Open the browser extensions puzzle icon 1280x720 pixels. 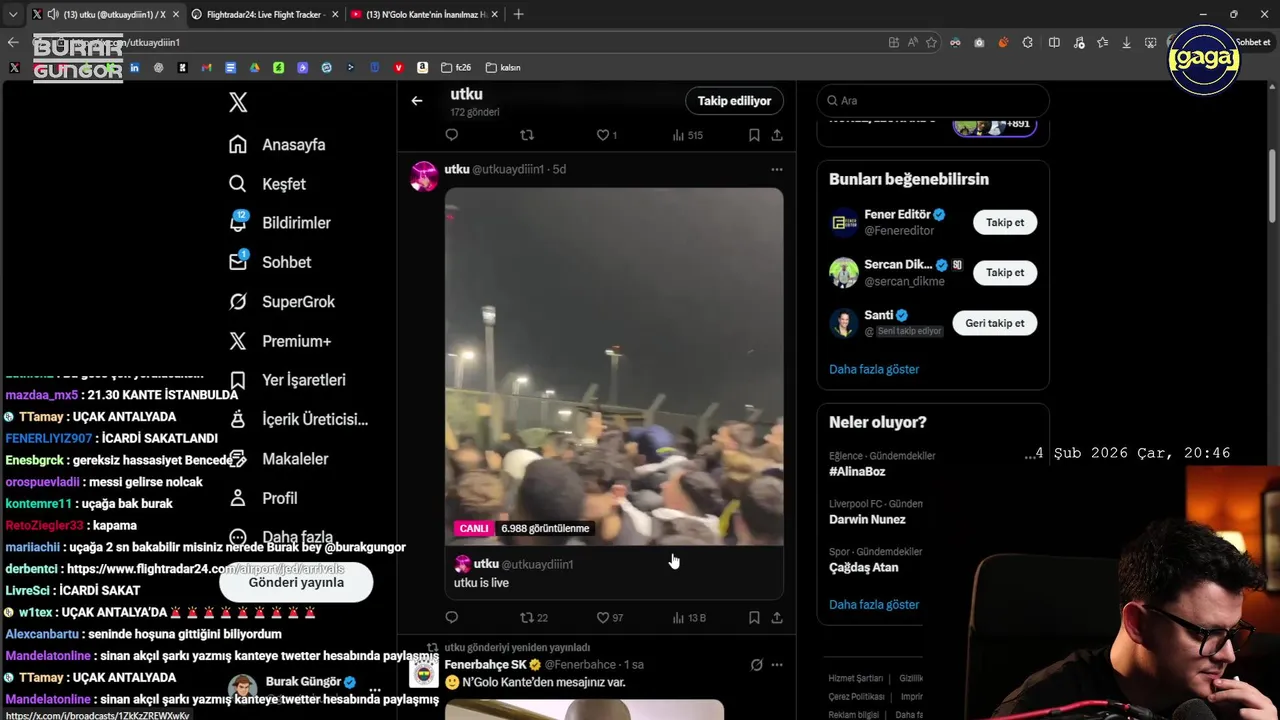1028,42
